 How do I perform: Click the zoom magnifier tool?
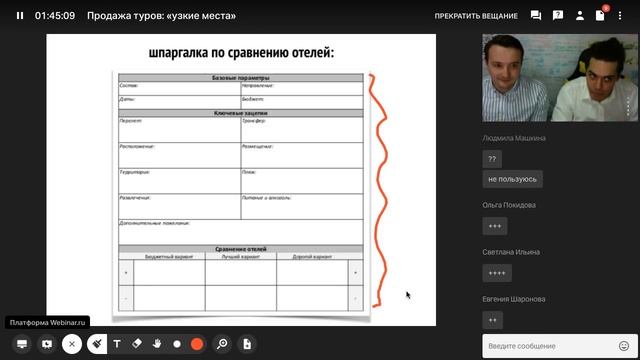[x=222, y=344]
